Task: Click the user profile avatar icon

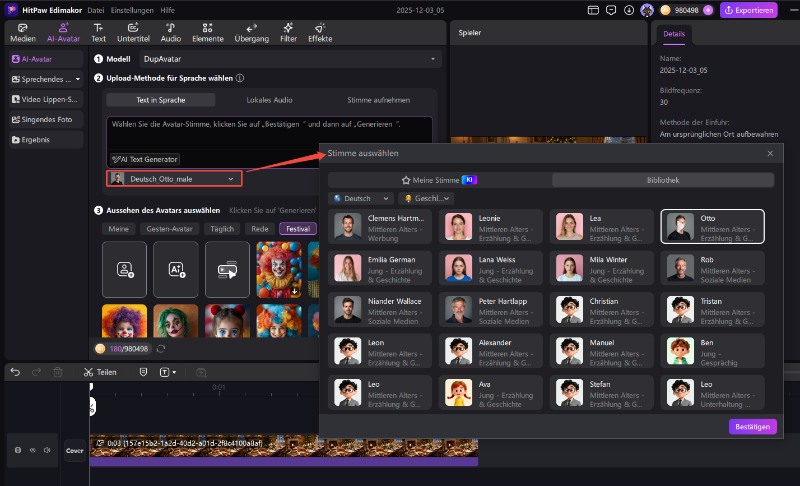Action: coord(647,10)
